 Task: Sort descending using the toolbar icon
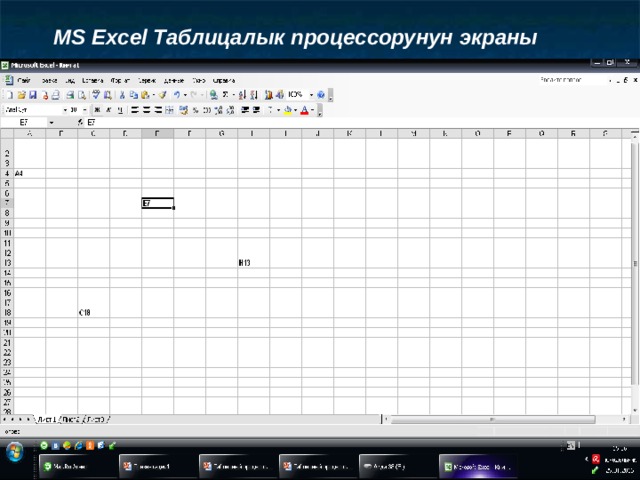pos(254,95)
